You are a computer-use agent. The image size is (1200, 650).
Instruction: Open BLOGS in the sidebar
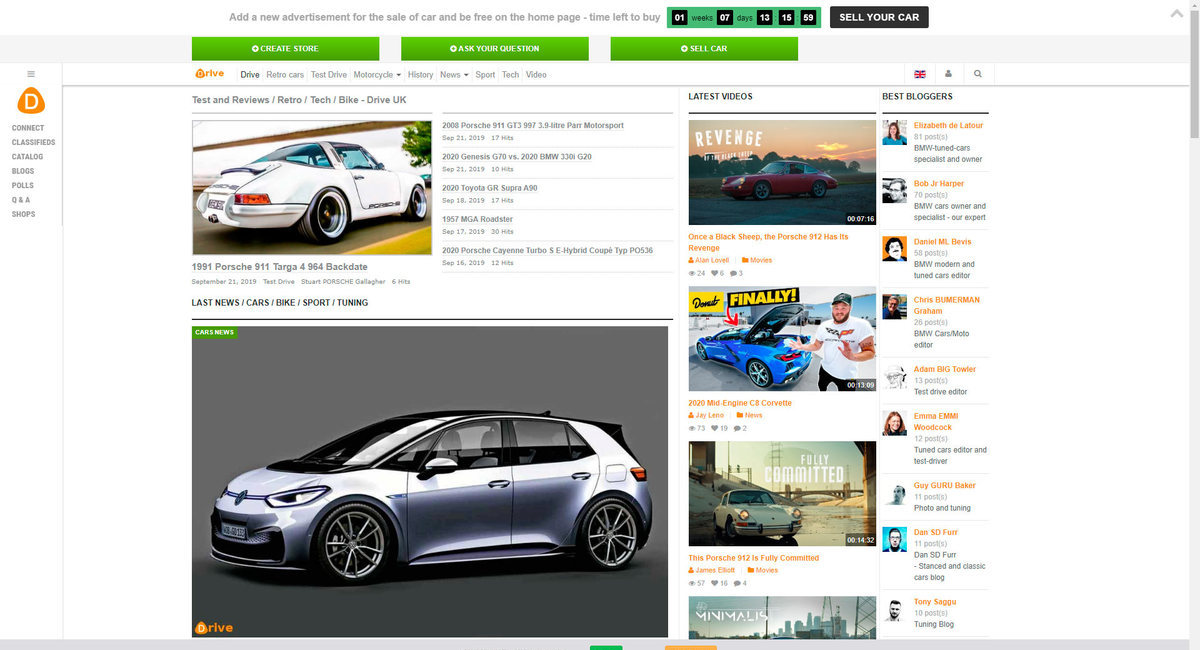23,171
